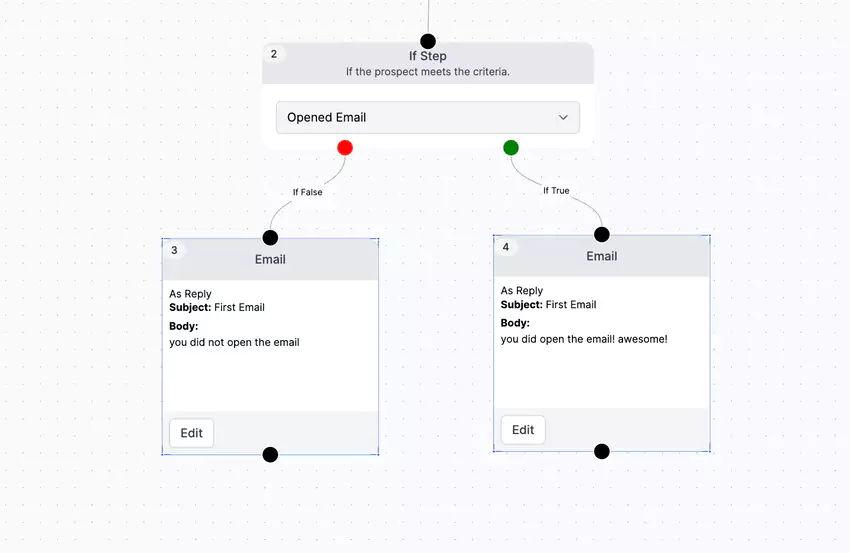Select the Email step 3 header
This screenshot has width=850, height=553.
click(270, 259)
